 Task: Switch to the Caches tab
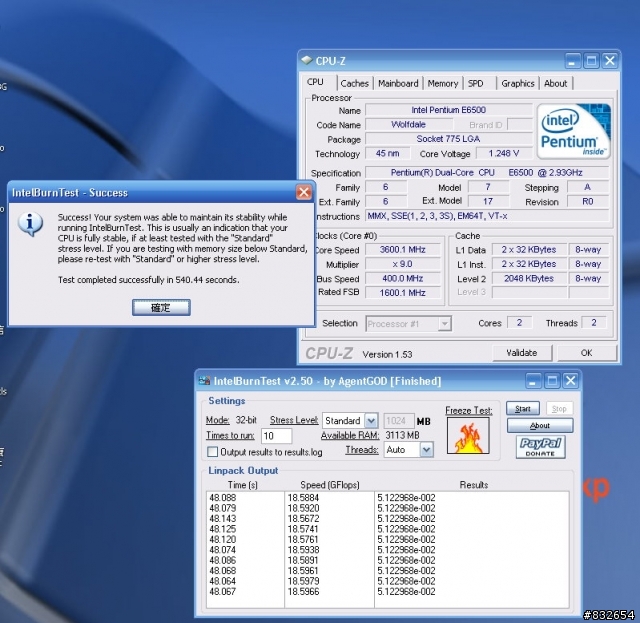(354, 84)
